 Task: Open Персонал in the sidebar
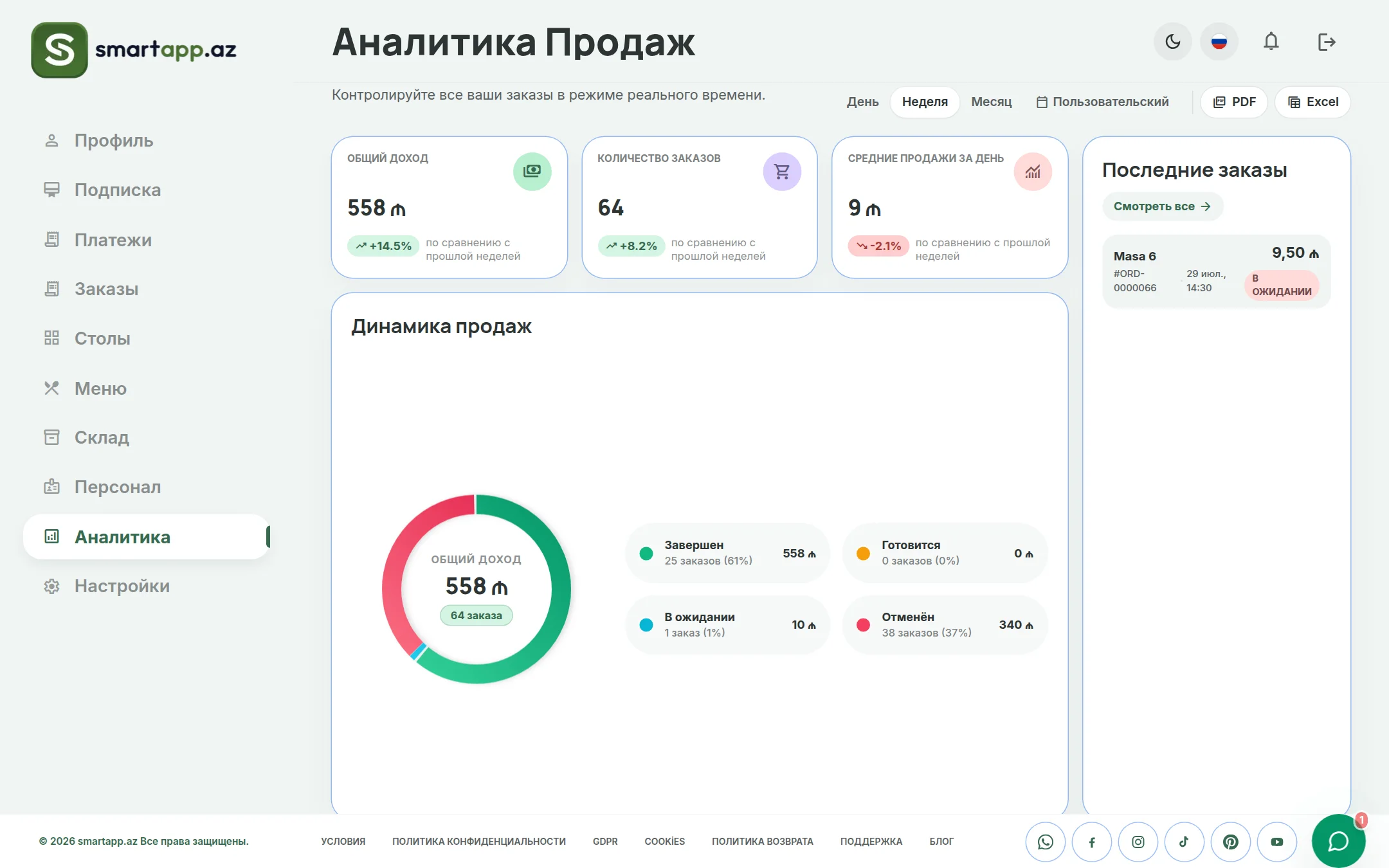click(147, 487)
